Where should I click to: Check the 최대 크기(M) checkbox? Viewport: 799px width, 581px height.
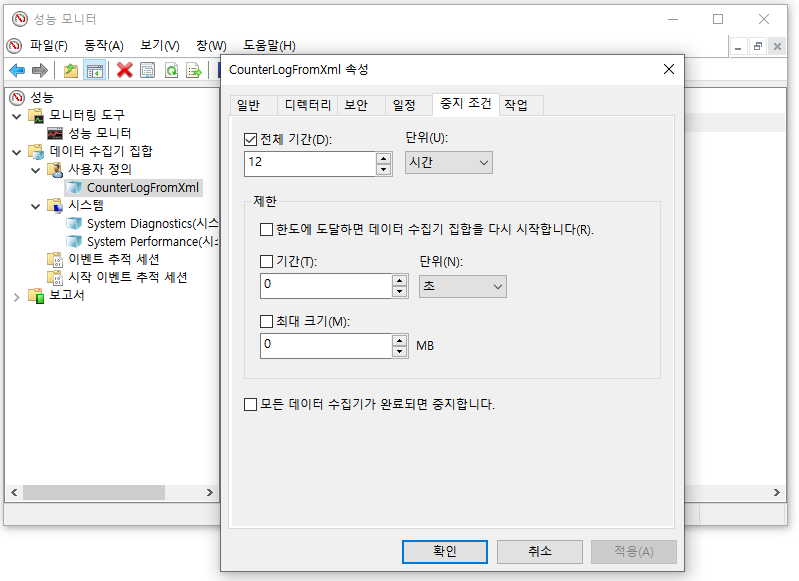[x=267, y=321]
